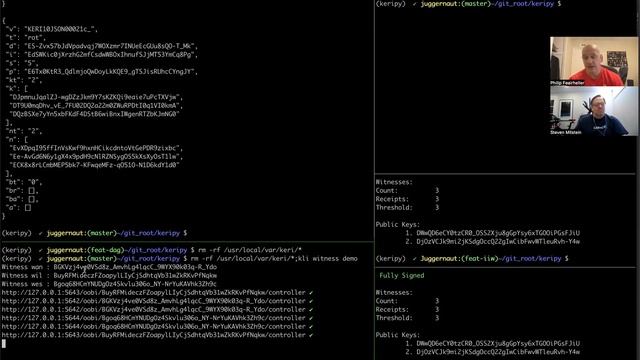Viewport: 640px width, 360px height.
Task: Click public key 1 in the Fully Signed pane
Action: 493,344
